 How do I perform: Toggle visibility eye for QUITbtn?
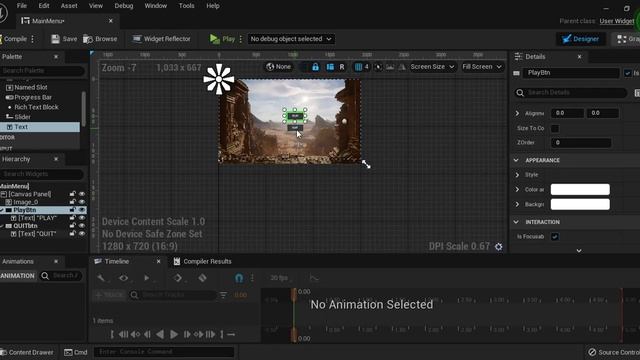pyautogui.click(x=82, y=226)
